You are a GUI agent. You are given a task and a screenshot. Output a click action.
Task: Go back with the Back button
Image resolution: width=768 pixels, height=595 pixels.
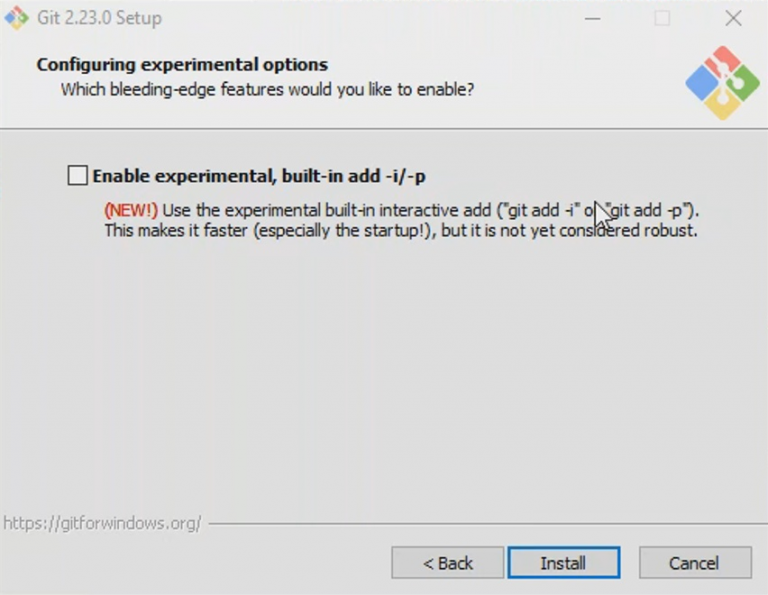tap(447, 563)
